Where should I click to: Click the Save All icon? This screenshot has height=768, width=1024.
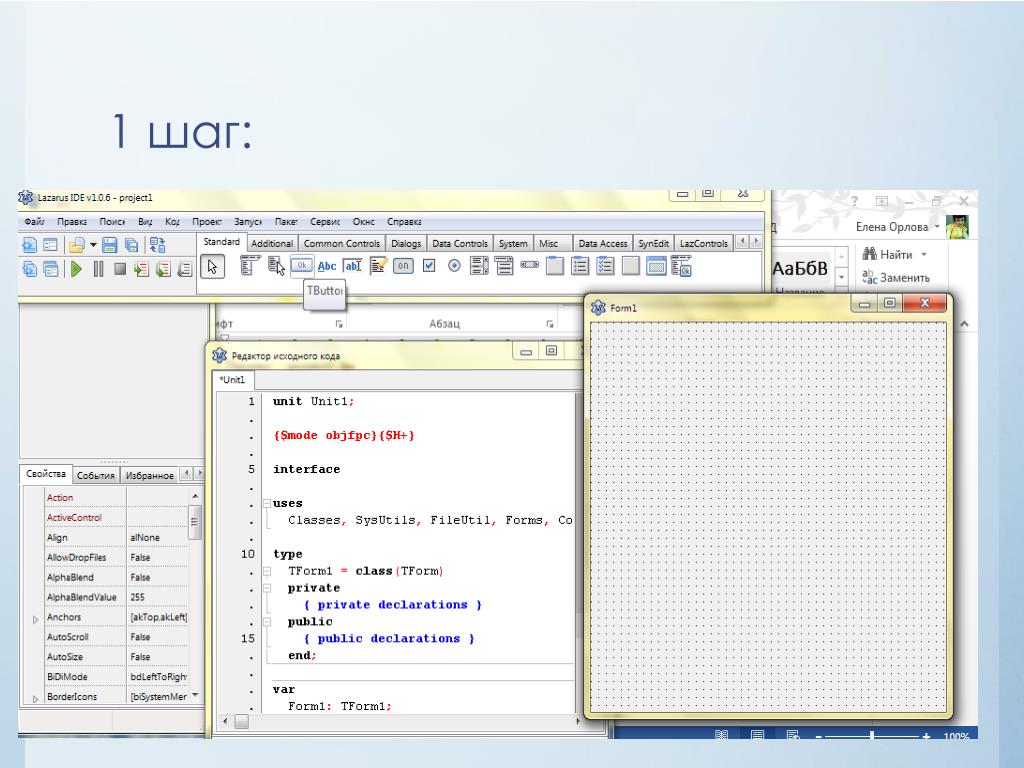coord(131,245)
